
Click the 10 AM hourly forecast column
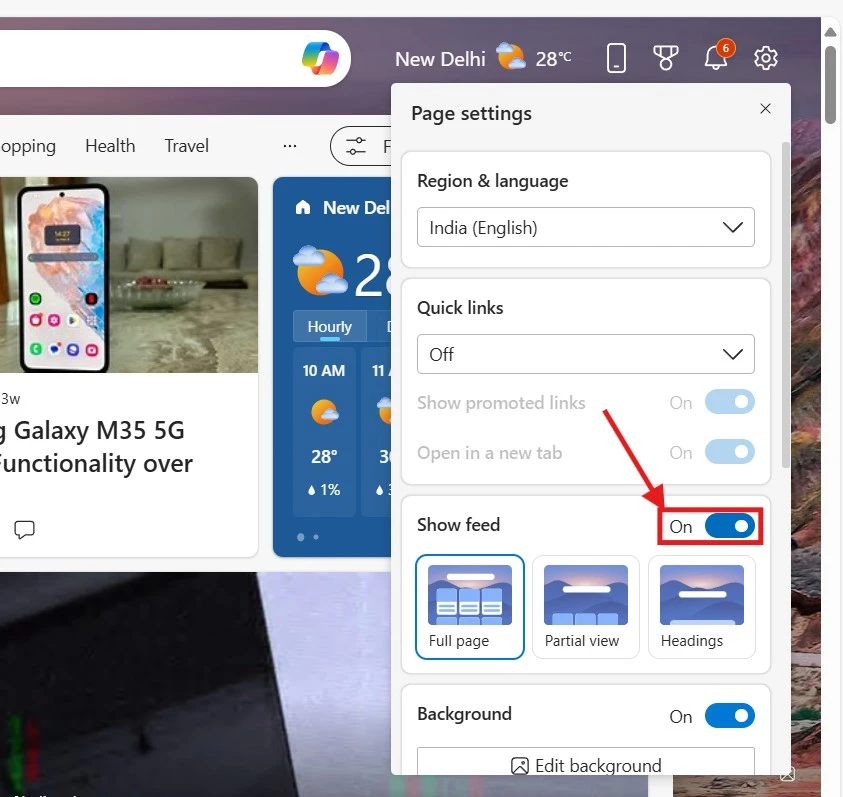pyautogui.click(x=324, y=432)
